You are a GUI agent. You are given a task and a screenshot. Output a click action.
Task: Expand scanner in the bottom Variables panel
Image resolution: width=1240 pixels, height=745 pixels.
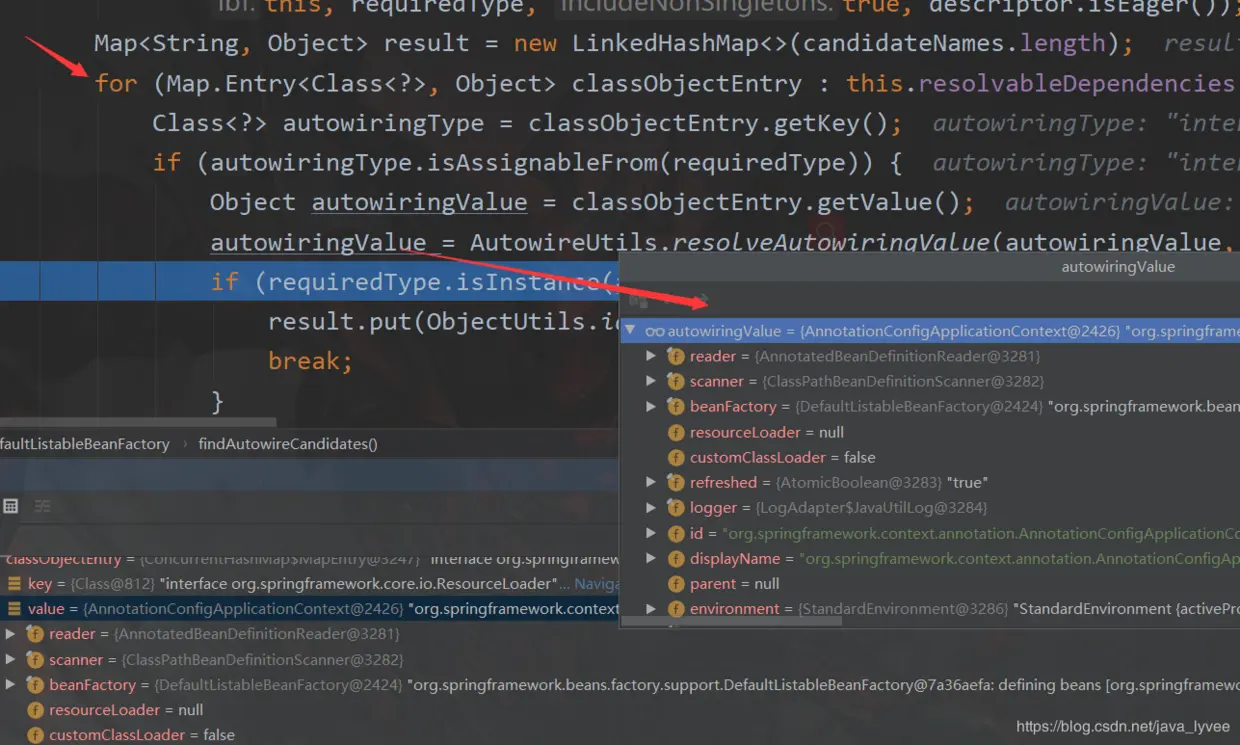(x=11, y=660)
